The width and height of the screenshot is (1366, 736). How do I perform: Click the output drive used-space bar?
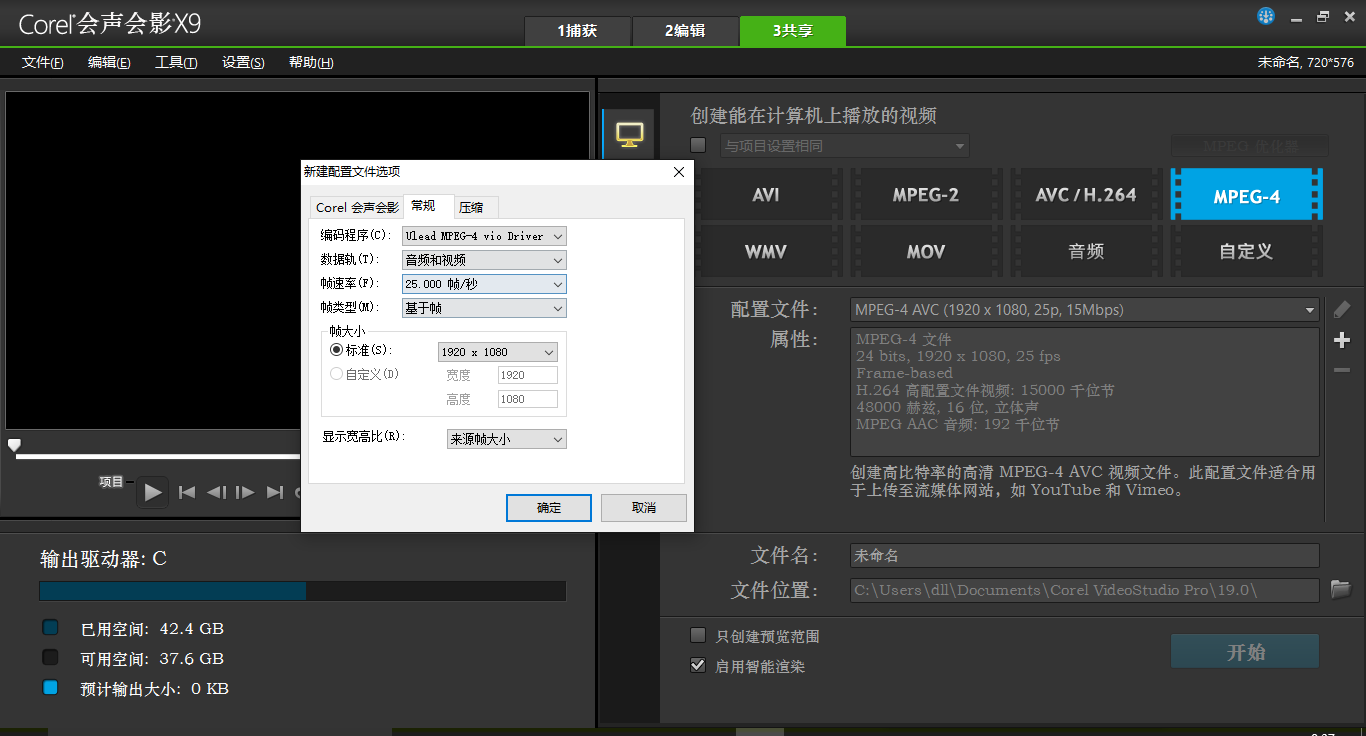pos(173,591)
